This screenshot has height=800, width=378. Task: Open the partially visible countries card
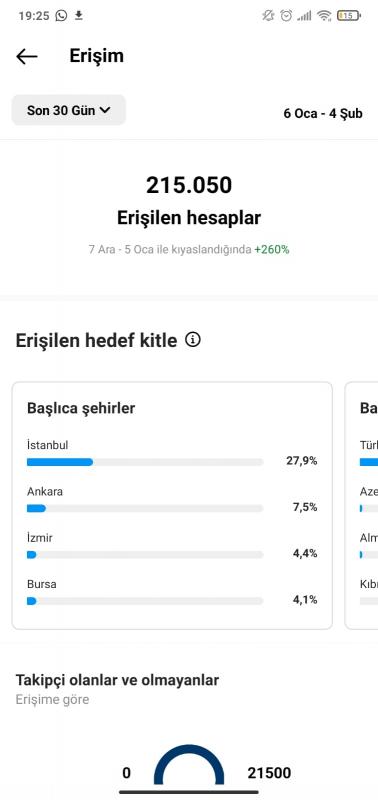[362, 505]
